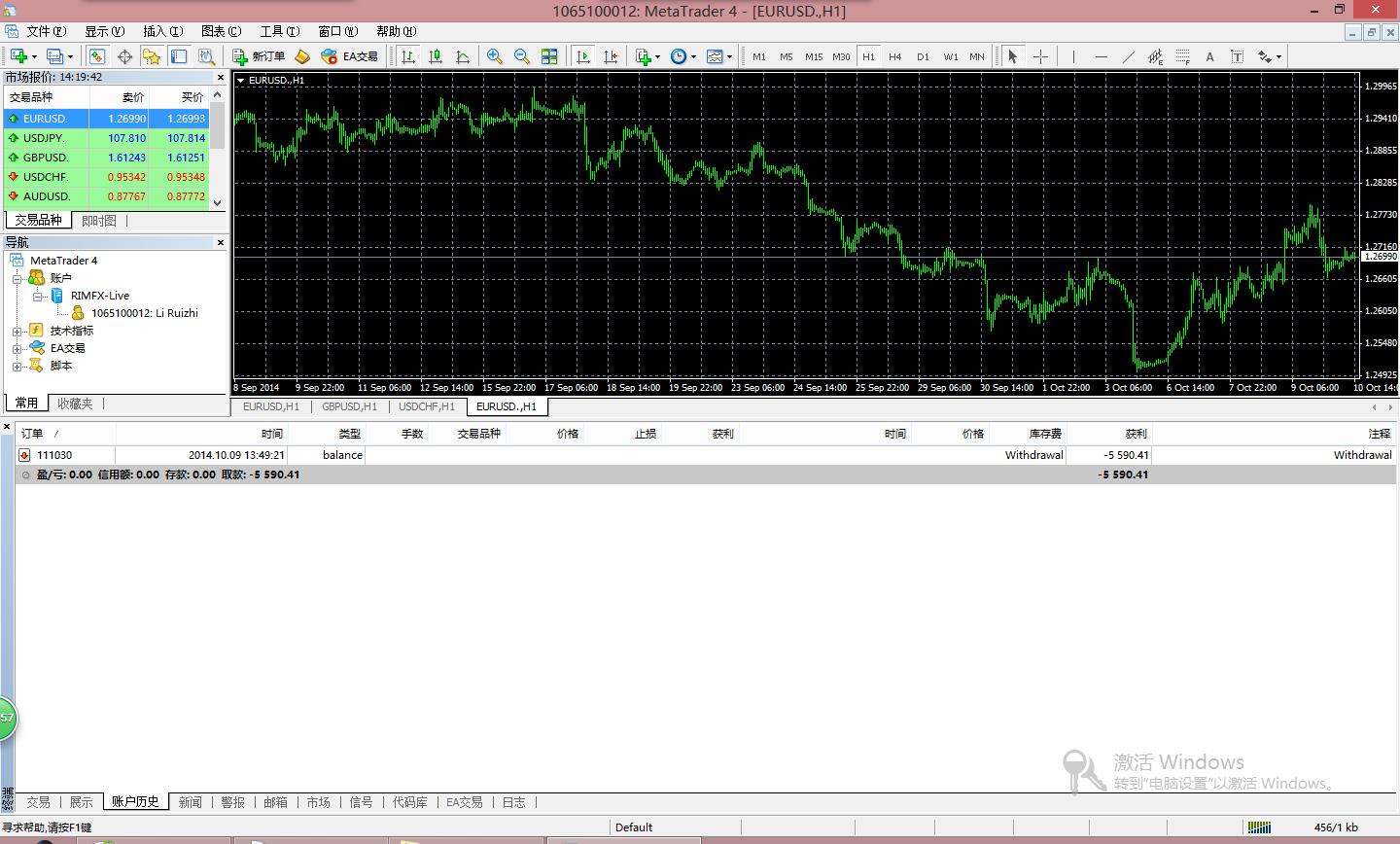
Task: Toggle the EA交易 auto trading button
Action: tap(350, 56)
